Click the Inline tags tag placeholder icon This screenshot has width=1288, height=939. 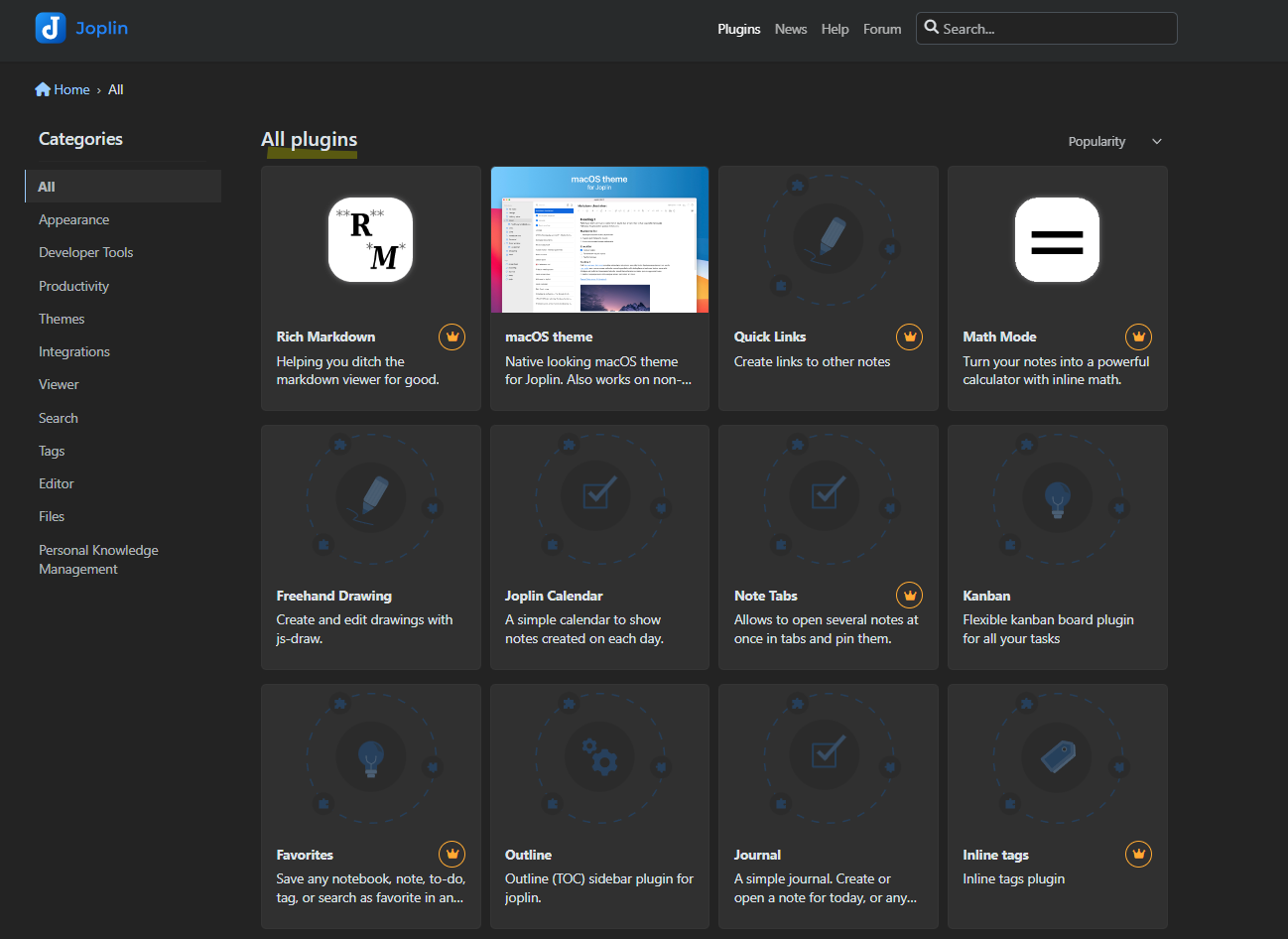click(1057, 756)
